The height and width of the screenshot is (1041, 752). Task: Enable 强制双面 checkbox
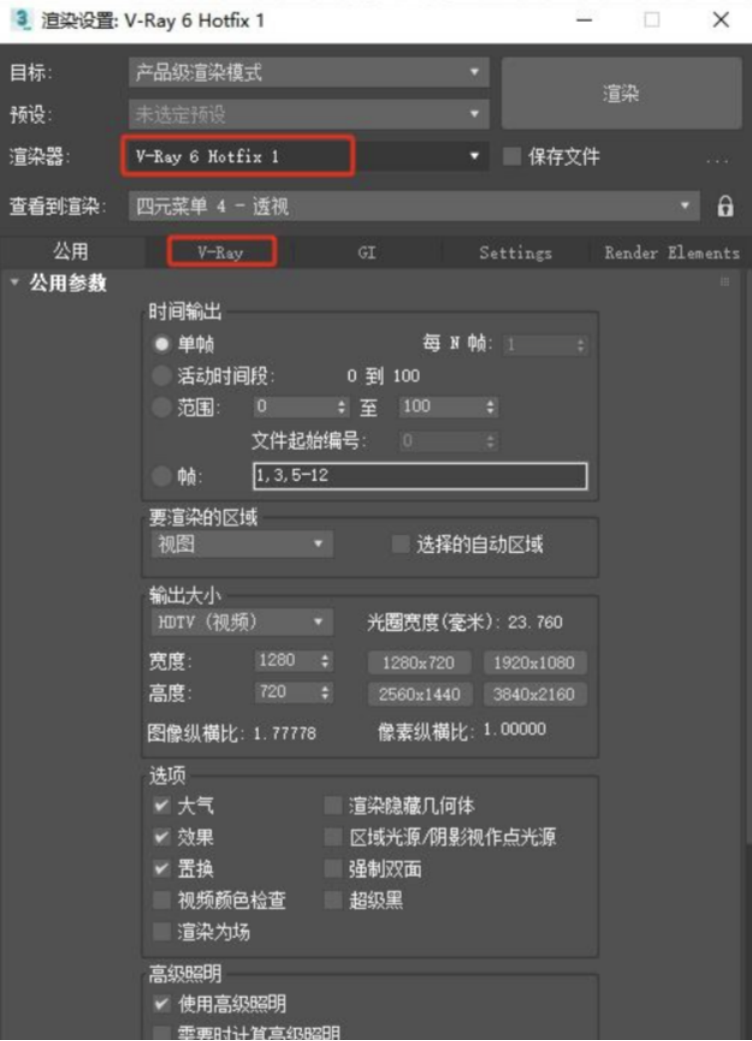pyautogui.click(x=333, y=868)
